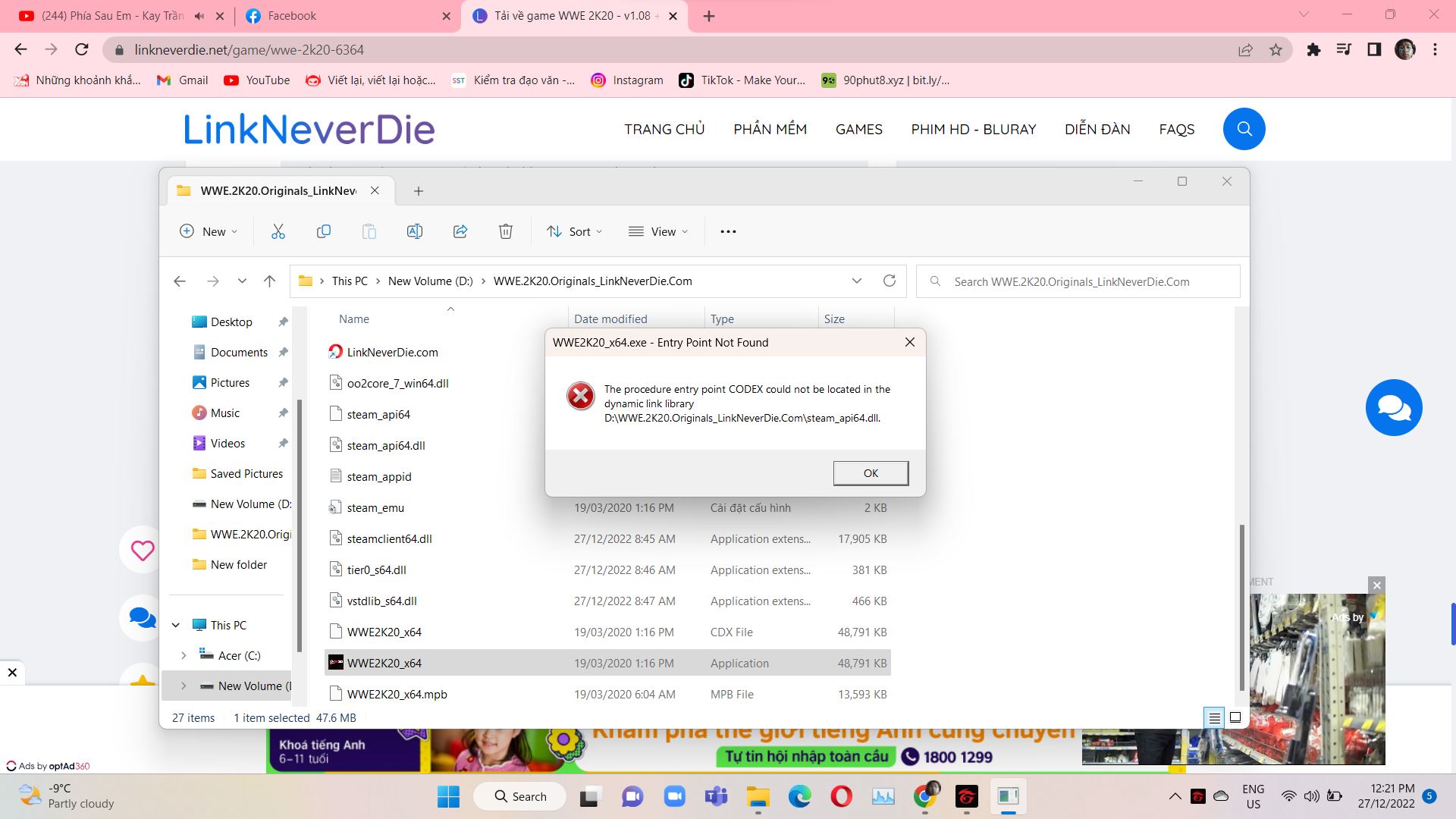Viewport: 1456px width, 819px height.
Task: Click the Copy icon in toolbar
Action: (324, 232)
